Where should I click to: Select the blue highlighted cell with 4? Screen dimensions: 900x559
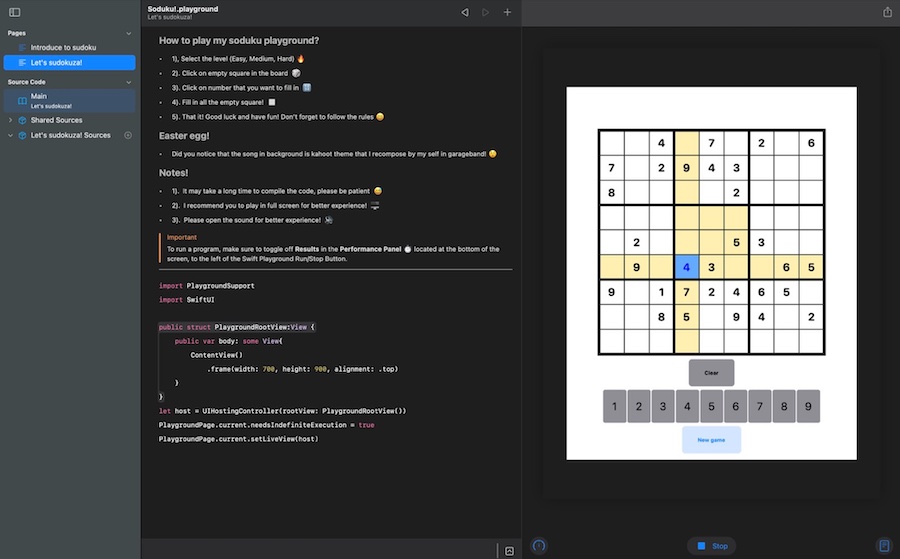click(x=686, y=267)
